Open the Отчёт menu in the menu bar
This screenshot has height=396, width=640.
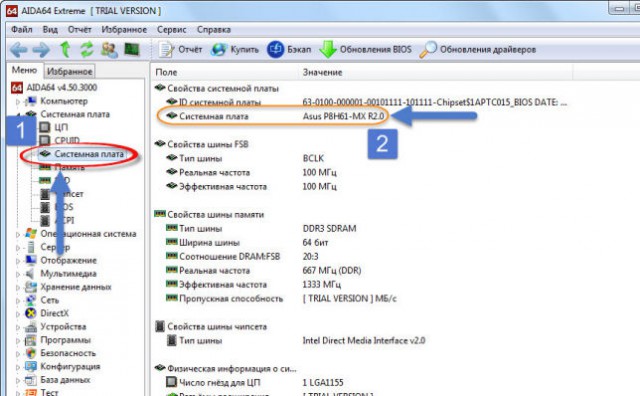80,30
